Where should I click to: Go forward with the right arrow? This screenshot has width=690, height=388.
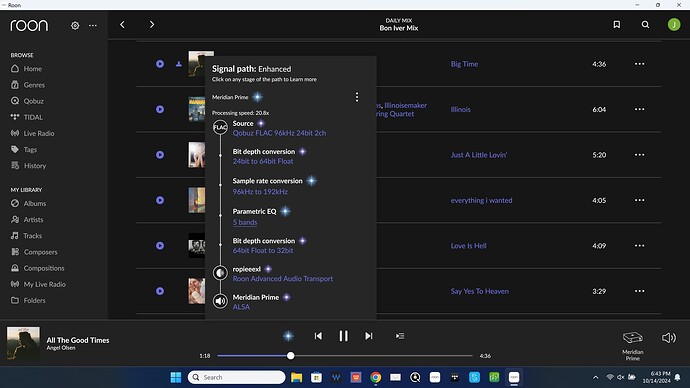pos(152,25)
